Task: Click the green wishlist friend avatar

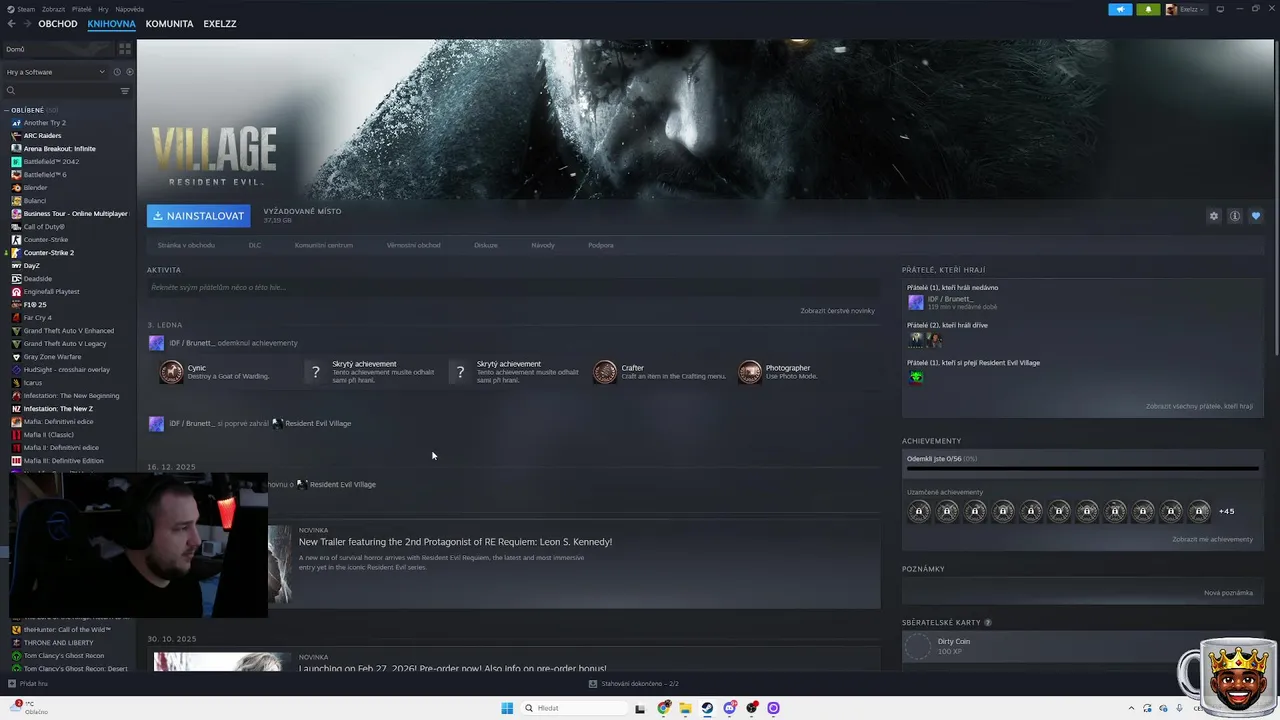Action: click(916, 377)
